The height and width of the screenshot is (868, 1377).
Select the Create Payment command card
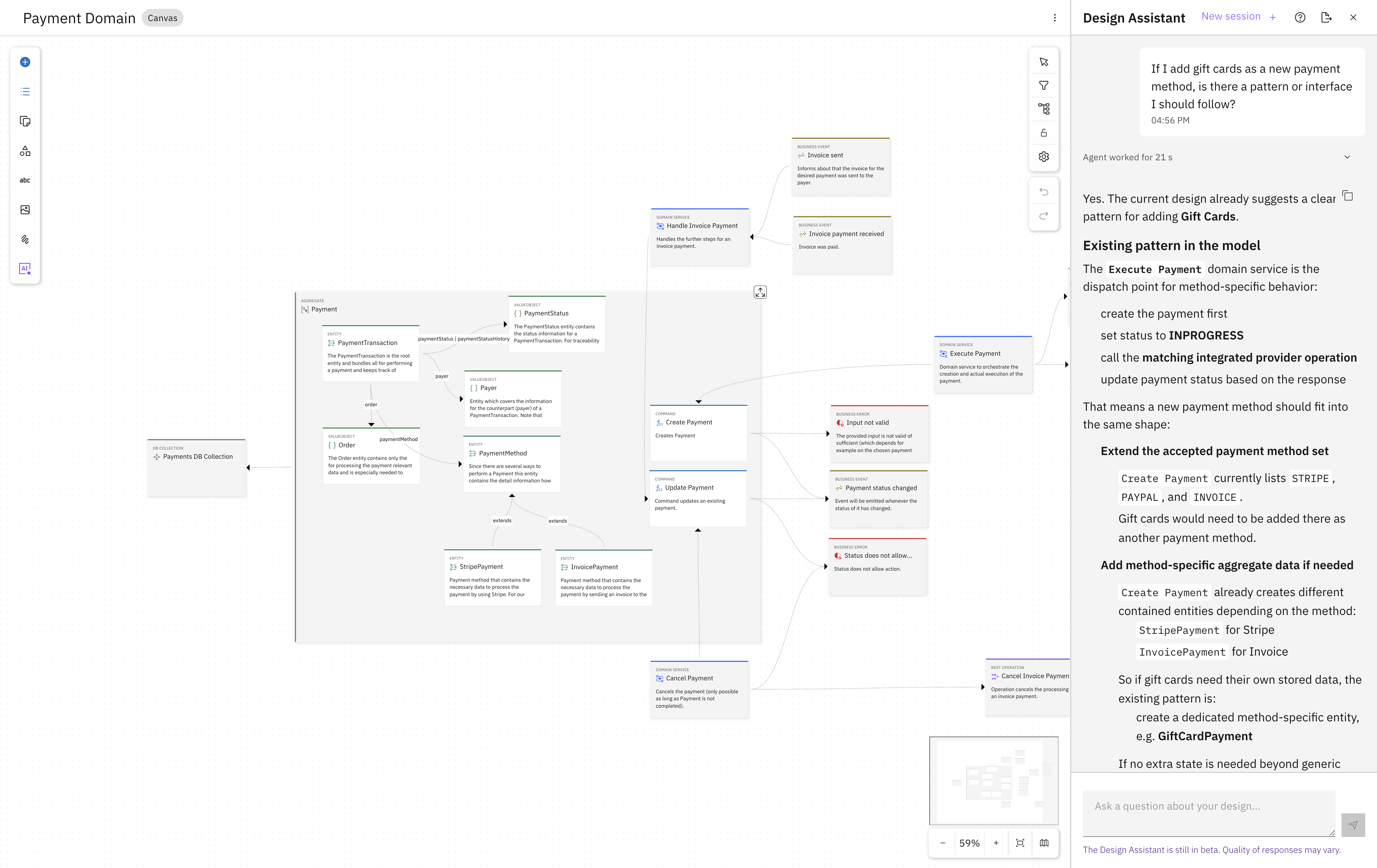tap(698, 433)
